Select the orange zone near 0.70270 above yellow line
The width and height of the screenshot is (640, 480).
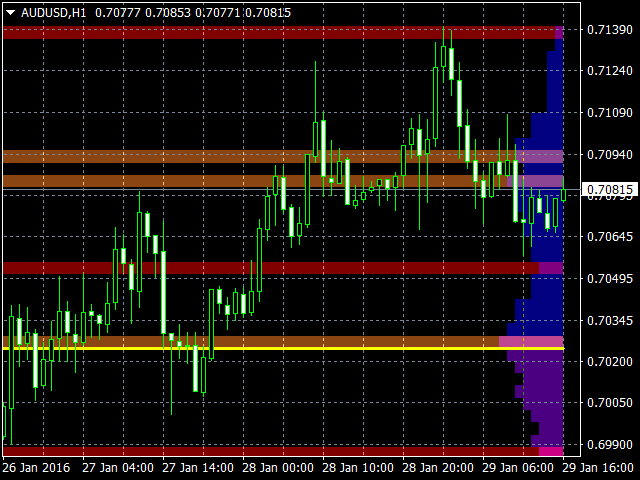283,341
